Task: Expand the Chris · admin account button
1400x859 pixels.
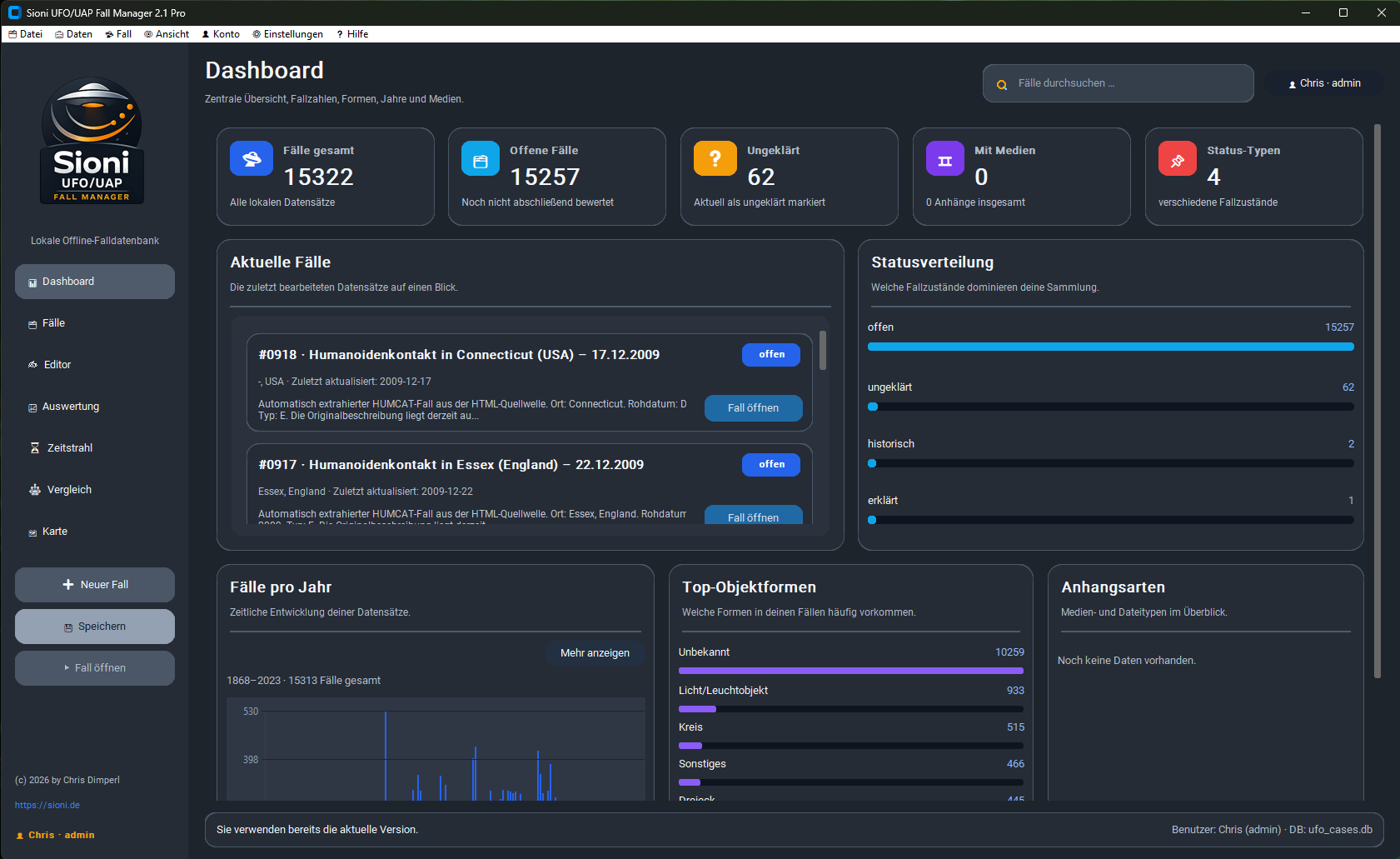Action: click(x=1324, y=83)
